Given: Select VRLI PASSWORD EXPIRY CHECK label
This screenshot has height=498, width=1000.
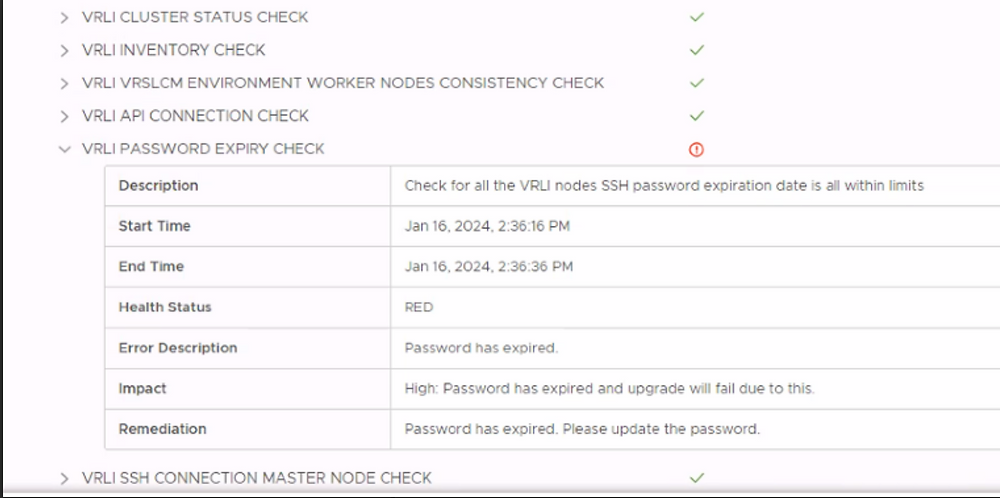Looking at the screenshot, I should click(x=203, y=149).
